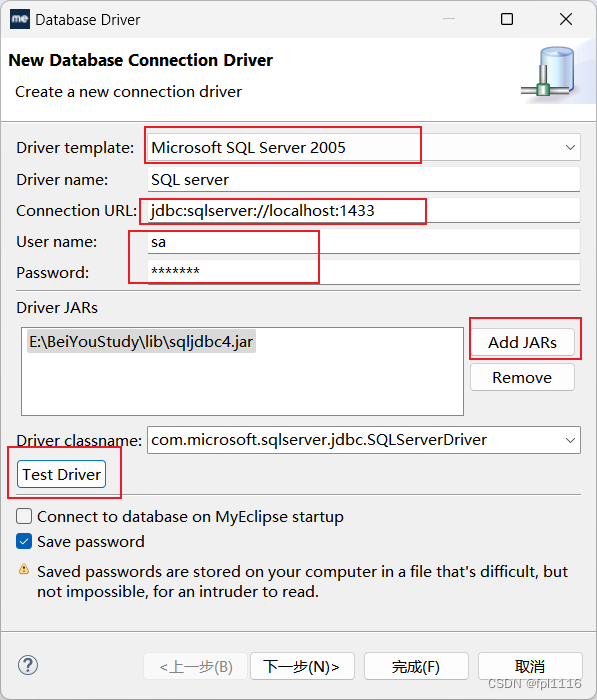597x700 pixels.
Task: Select the sqljdbc4.jar entry in Driver JARs
Action: (141, 342)
